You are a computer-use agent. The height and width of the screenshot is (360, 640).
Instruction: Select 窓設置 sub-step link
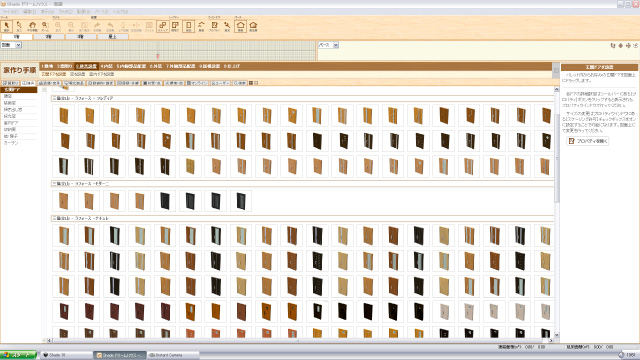click(x=78, y=74)
